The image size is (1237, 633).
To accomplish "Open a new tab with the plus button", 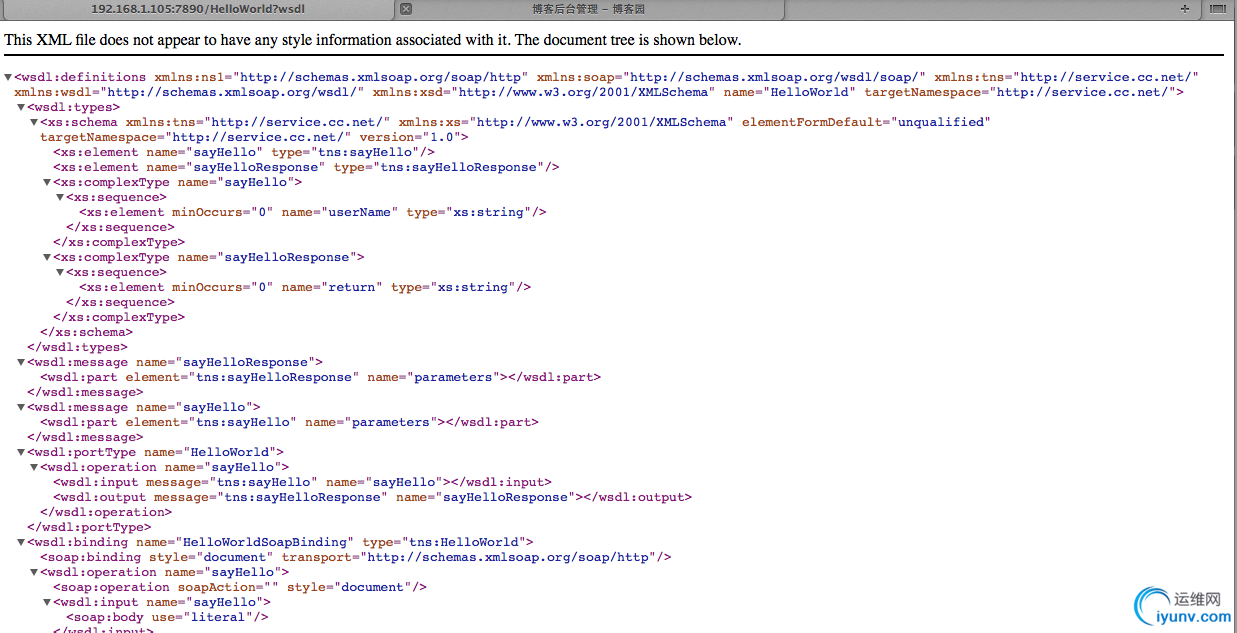I will tap(1185, 8).
